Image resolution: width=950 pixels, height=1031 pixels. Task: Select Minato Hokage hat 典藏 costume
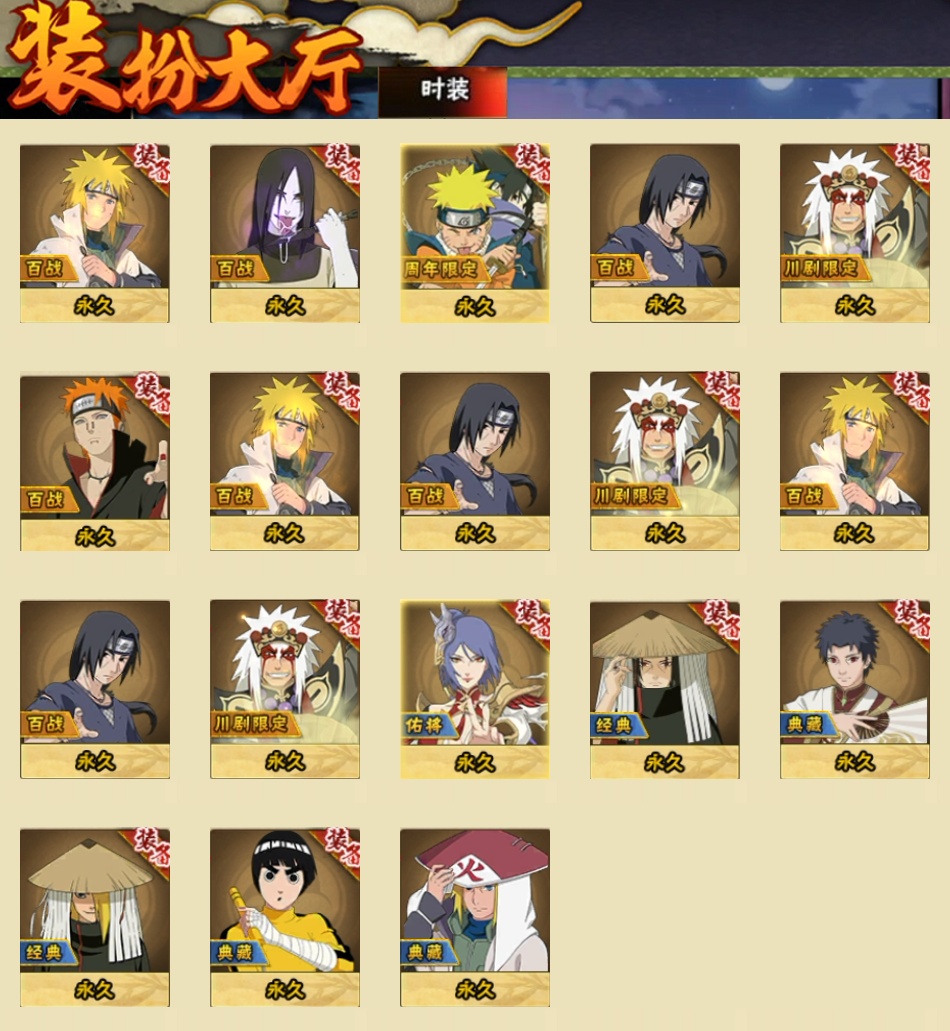475,917
